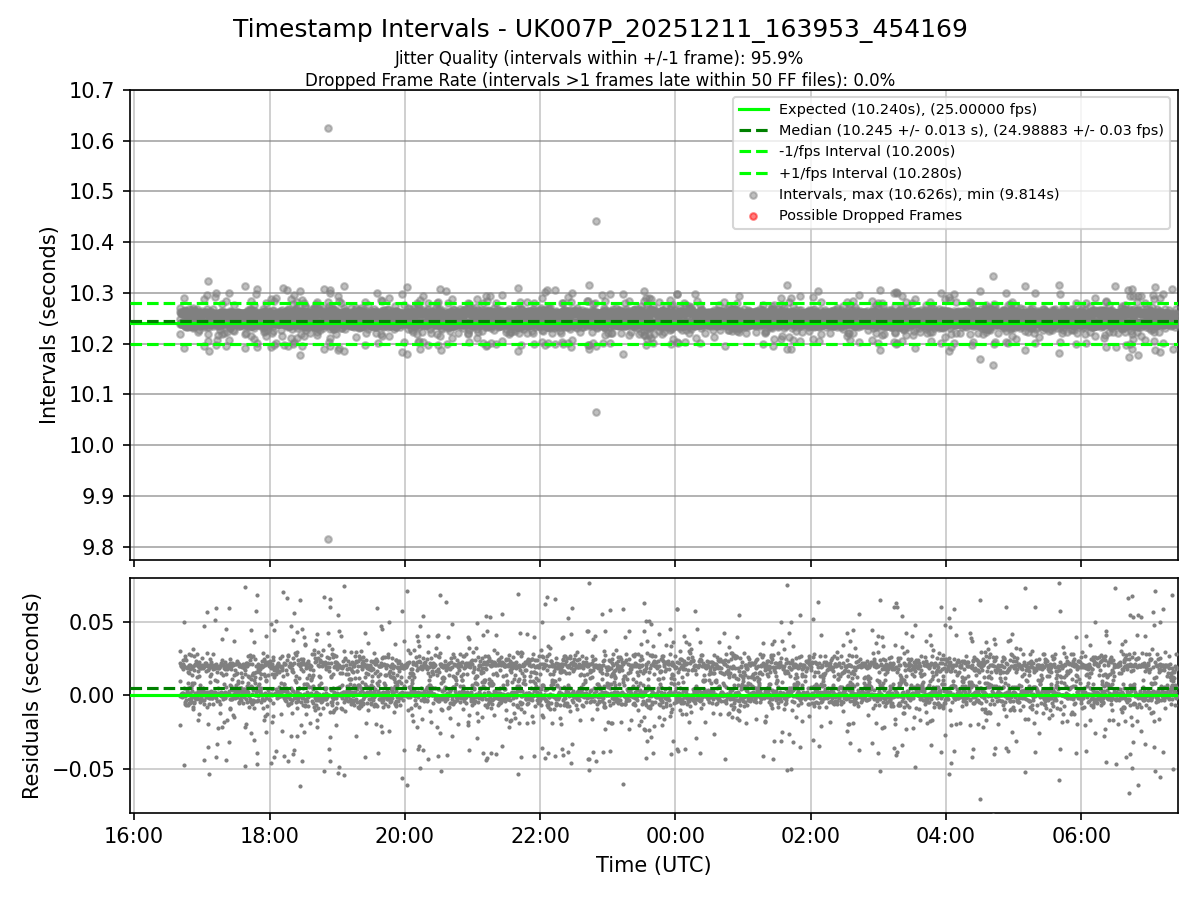This screenshot has height=900, width=1200.
Task: Click legend entry 'Expected (10.240s), (25.00000 fps)'
Action: click(908, 109)
